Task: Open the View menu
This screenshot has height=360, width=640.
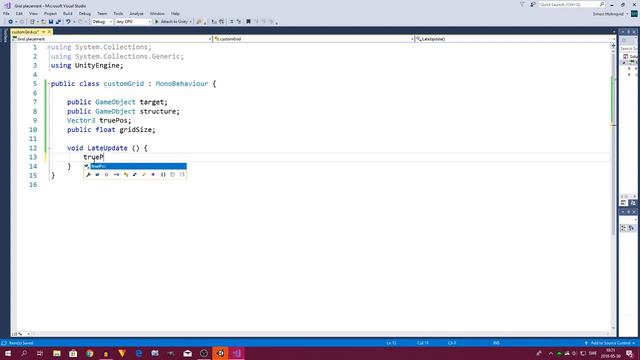Action: pos(33,13)
